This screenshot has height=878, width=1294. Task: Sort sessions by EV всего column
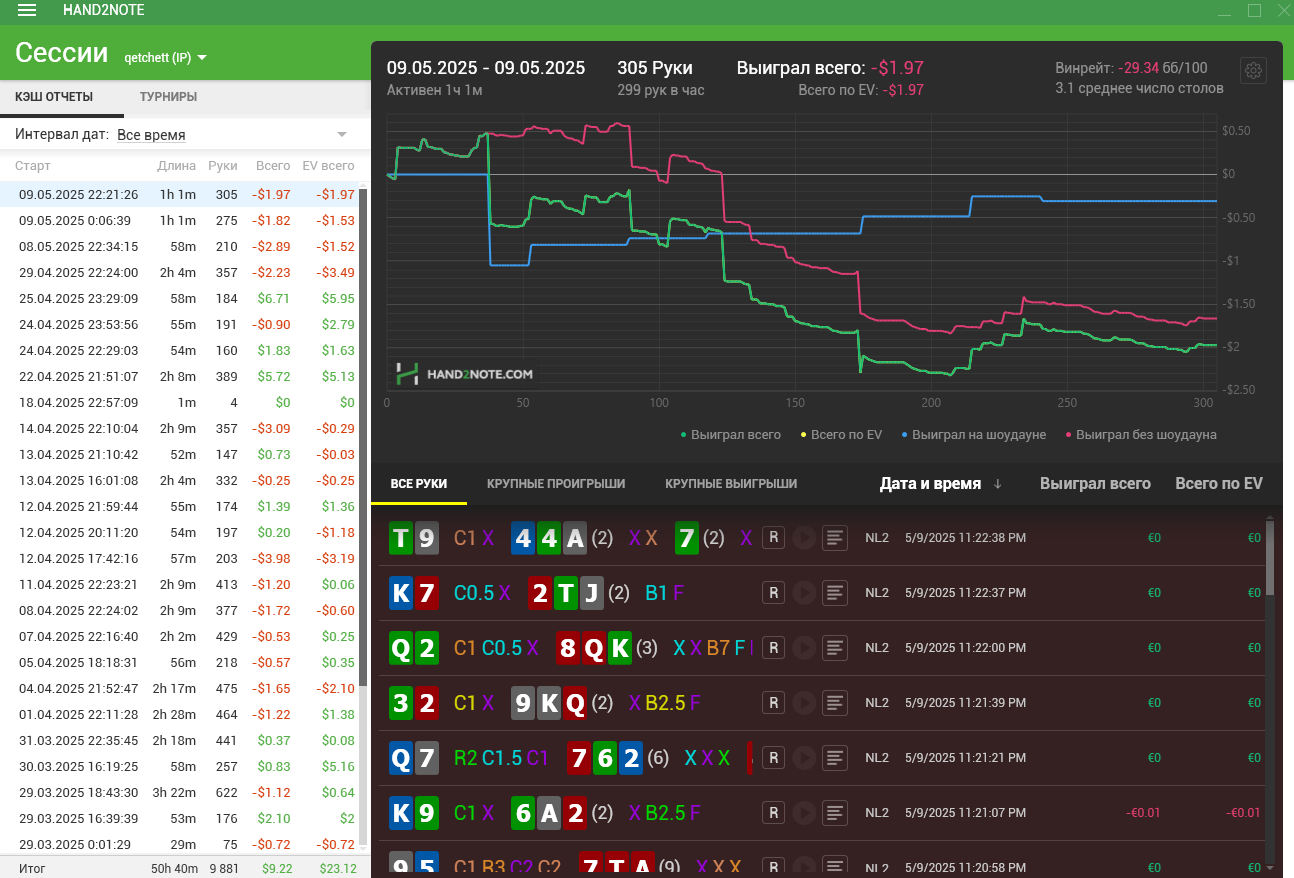pyautogui.click(x=328, y=166)
